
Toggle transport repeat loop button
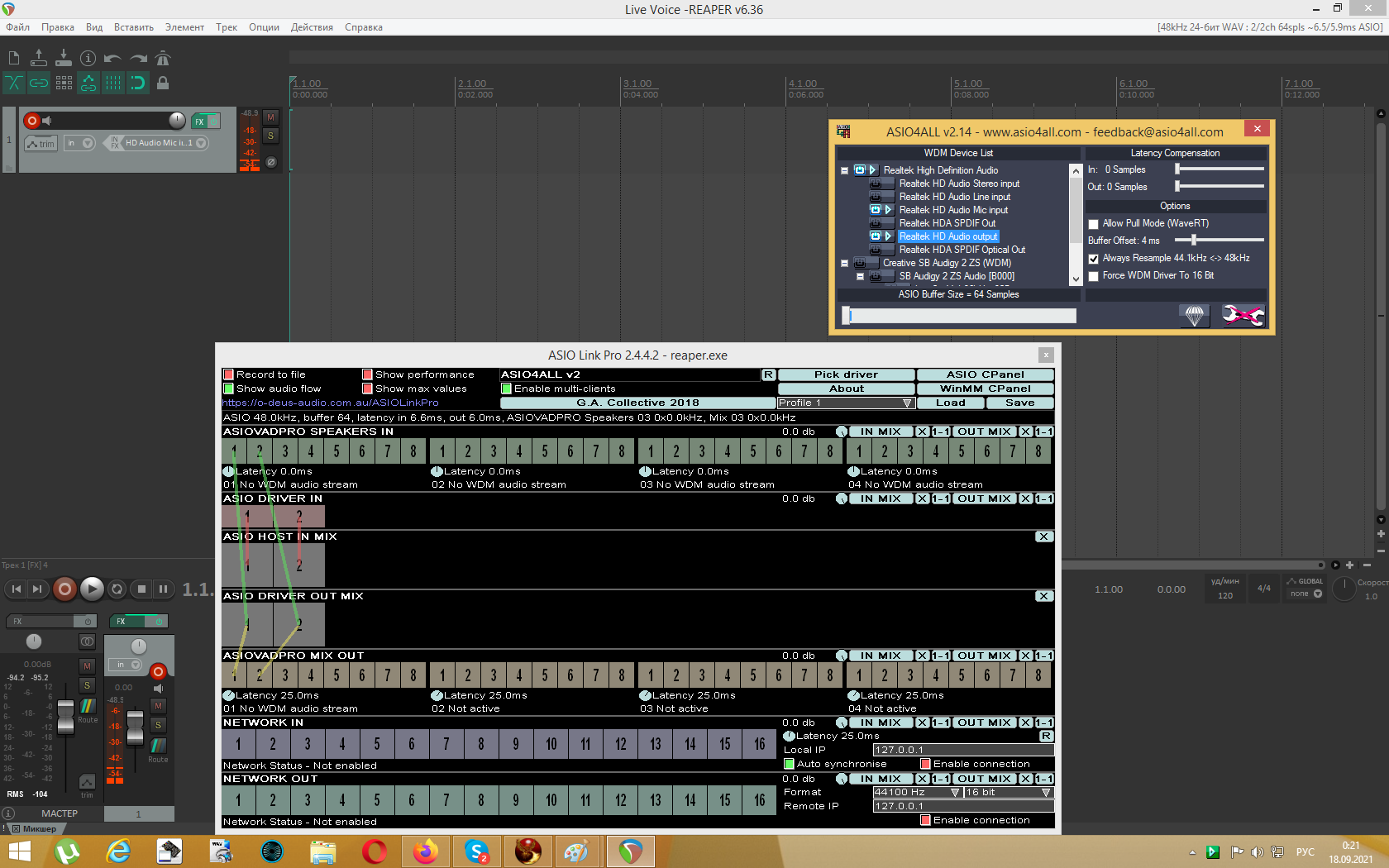tap(117, 589)
